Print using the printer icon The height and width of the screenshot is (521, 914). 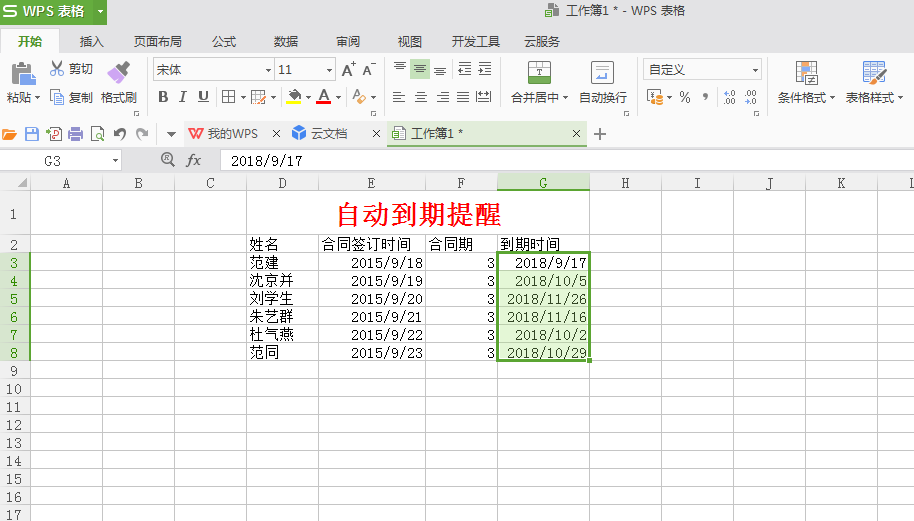(76, 134)
